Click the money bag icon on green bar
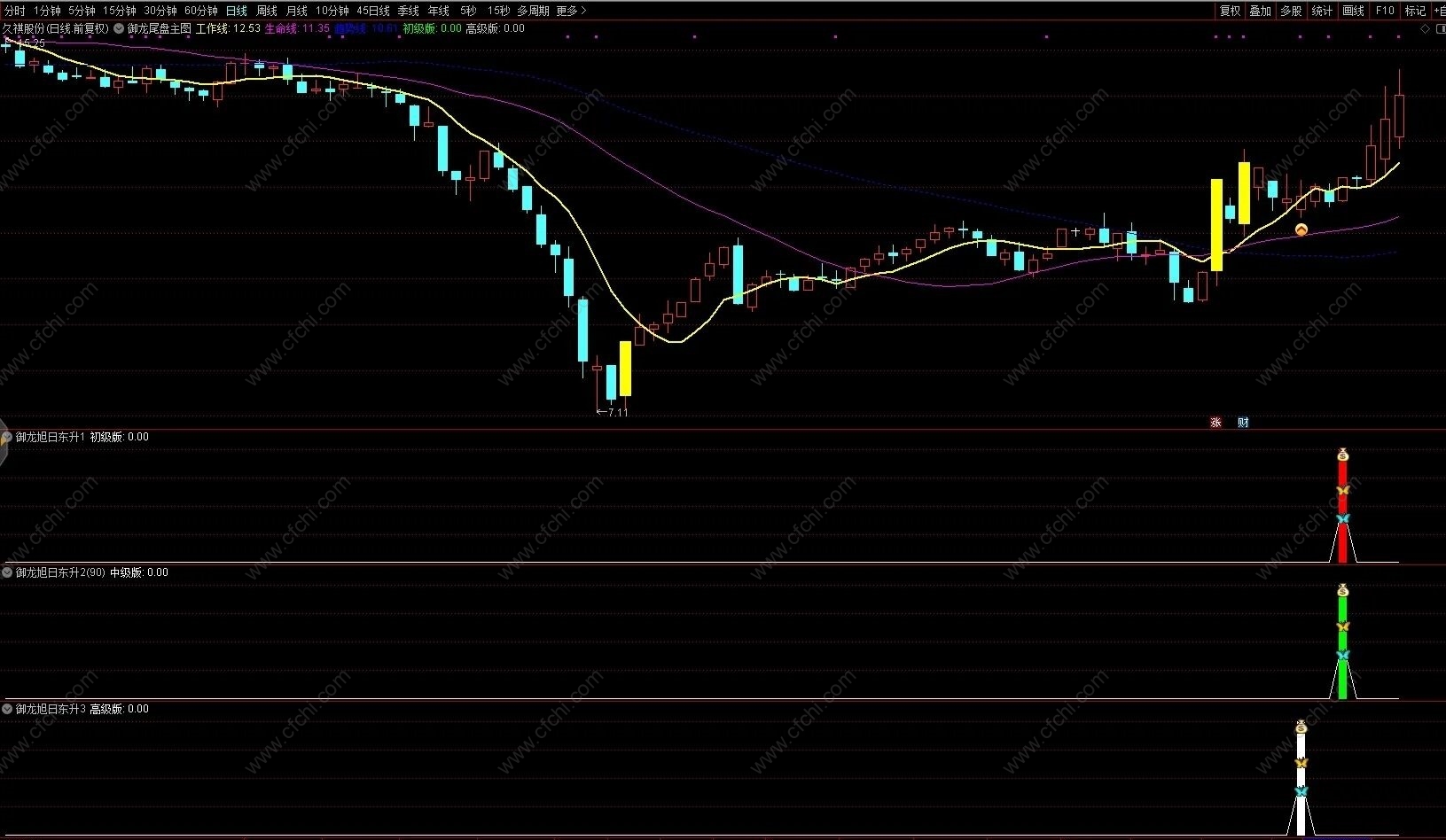This screenshot has height=840, width=1446. [1342, 591]
